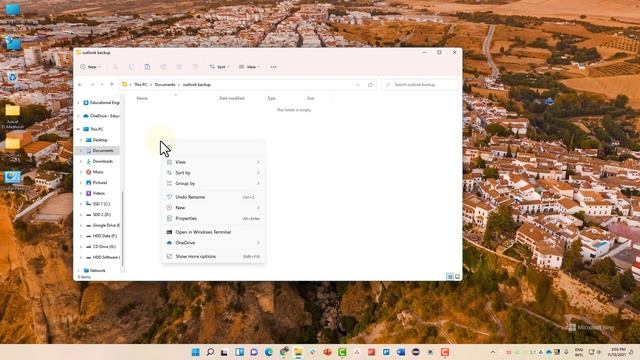Open the Sort dropdown in toolbar

coord(220,67)
